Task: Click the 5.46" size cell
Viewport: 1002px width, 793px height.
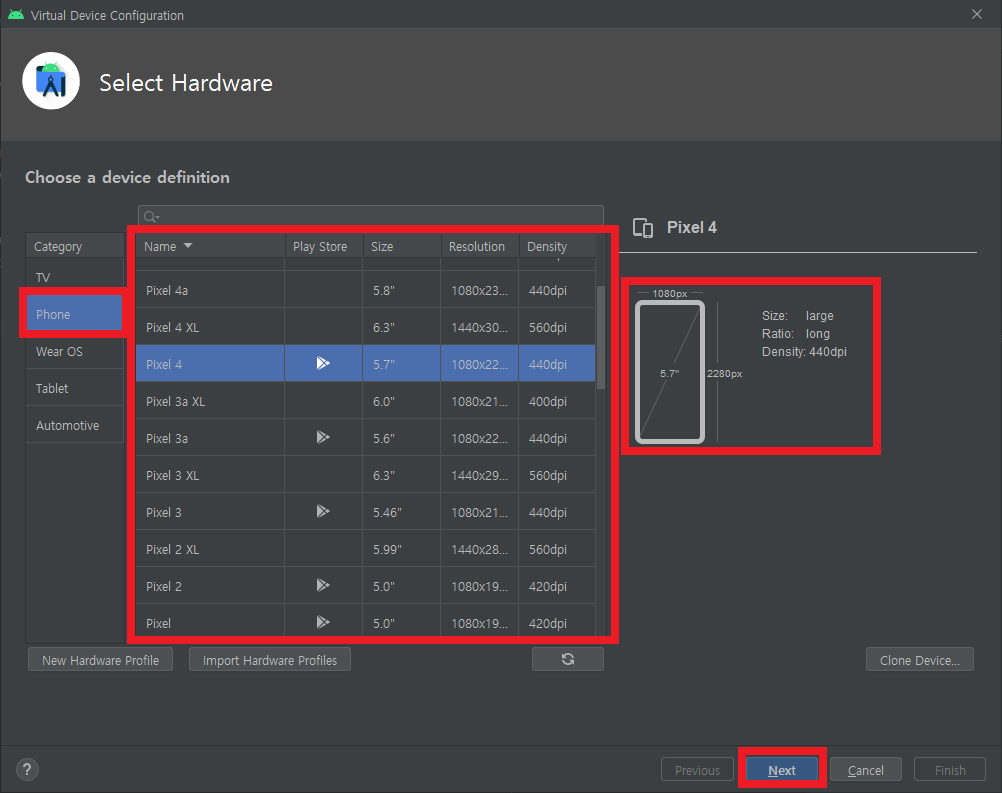Action: click(x=401, y=512)
